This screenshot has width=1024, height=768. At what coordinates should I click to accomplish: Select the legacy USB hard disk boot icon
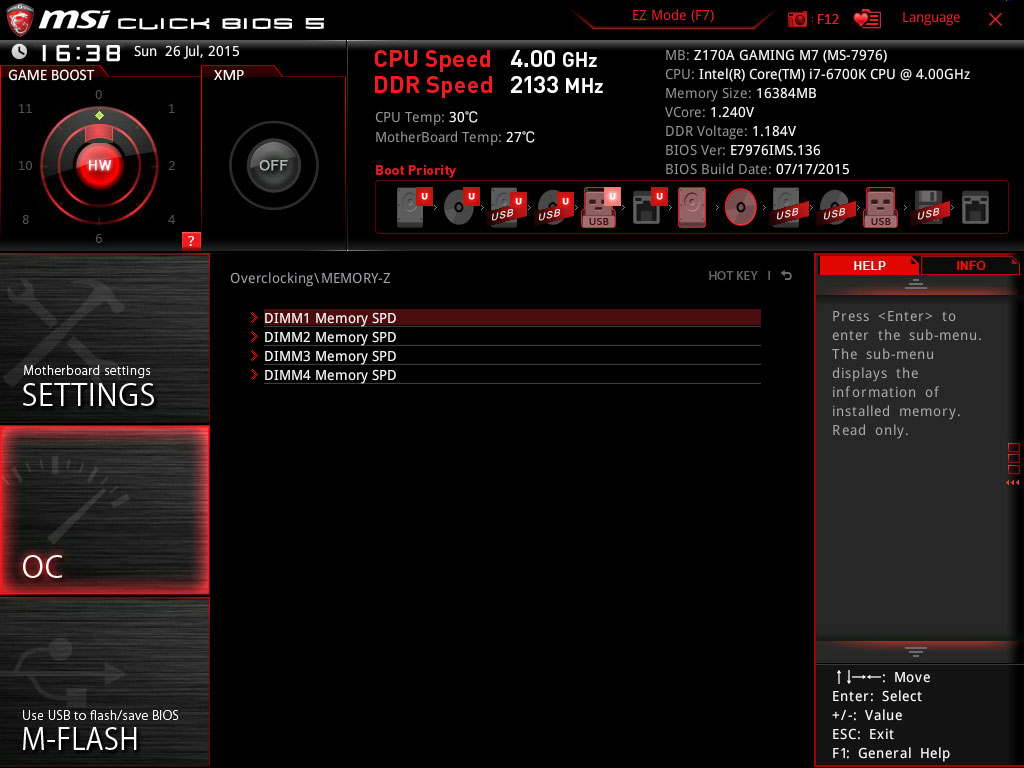(788, 207)
